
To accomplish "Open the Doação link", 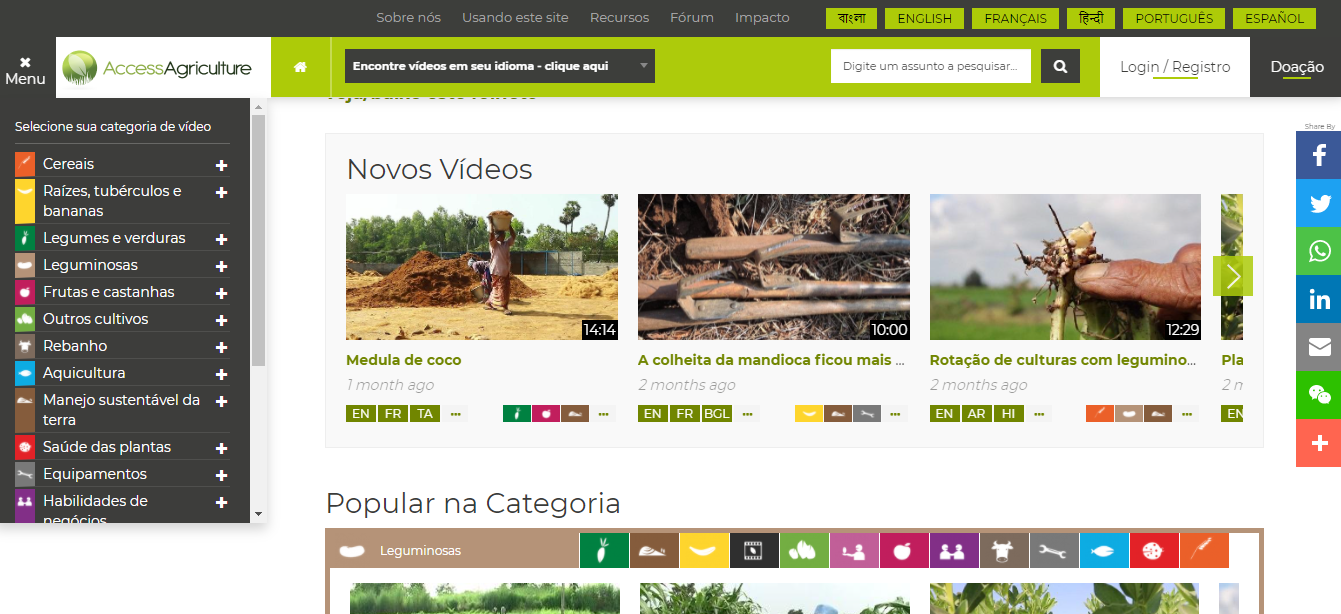I will coord(1297,67).
